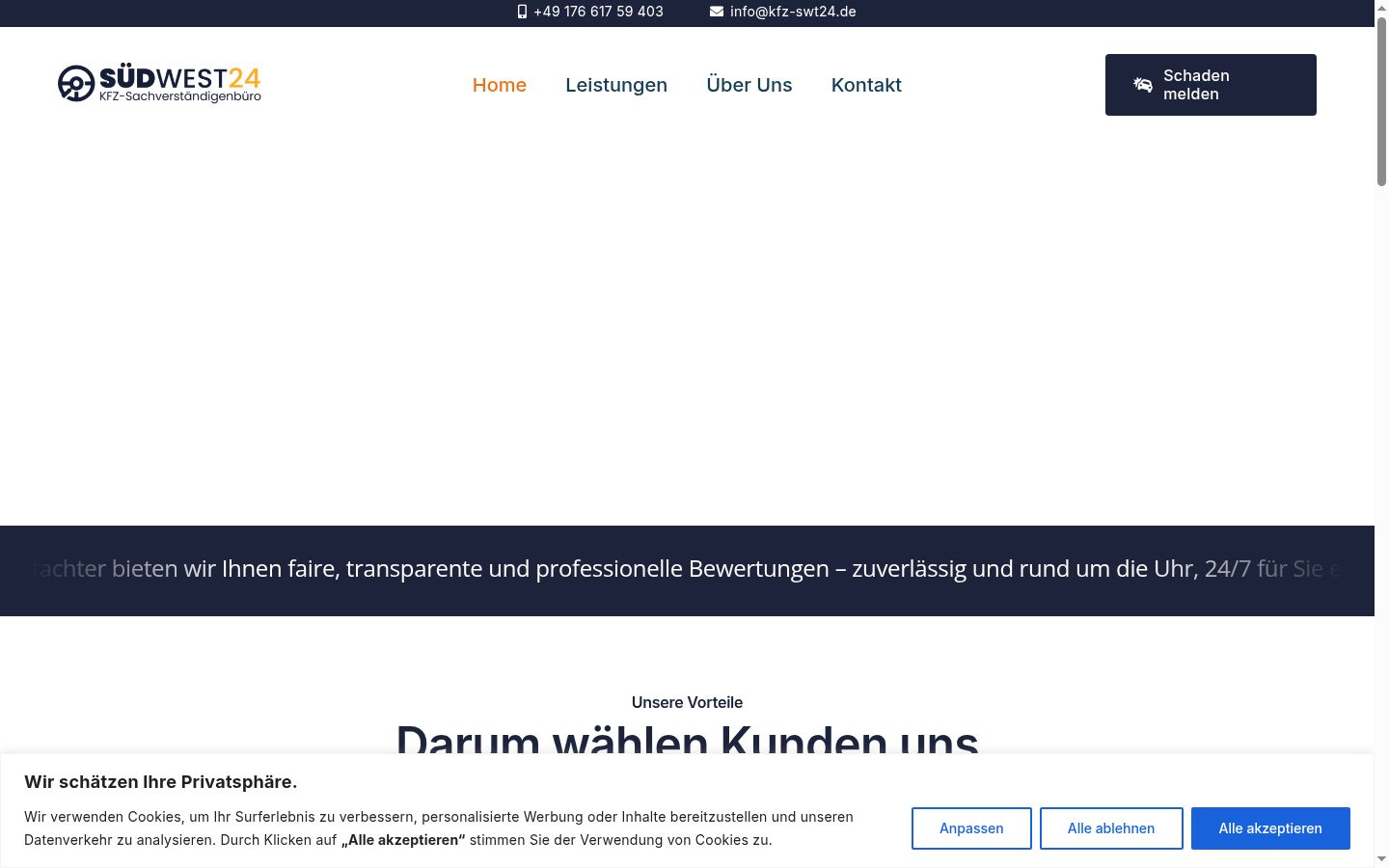Click the page vertical scrollbar thumb
Screen dimensions: 1389x868
1381,100
